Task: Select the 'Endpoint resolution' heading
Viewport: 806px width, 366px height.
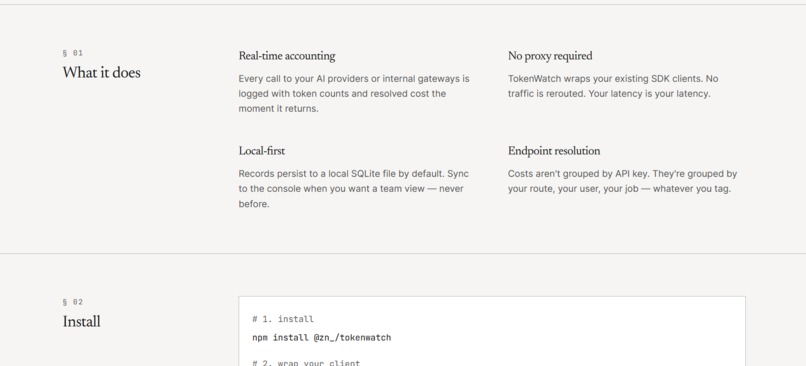Action: 554,151
